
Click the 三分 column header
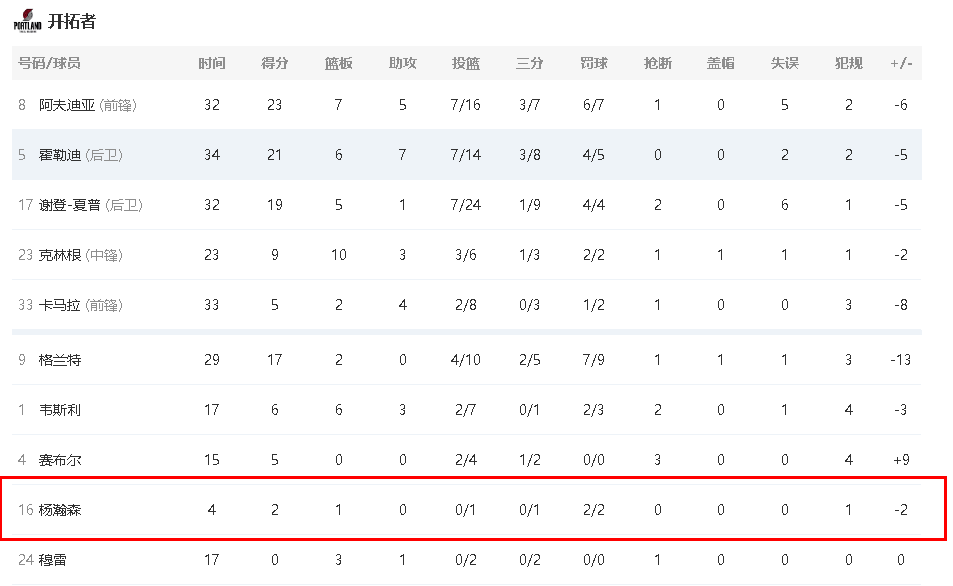coord(529,63)
